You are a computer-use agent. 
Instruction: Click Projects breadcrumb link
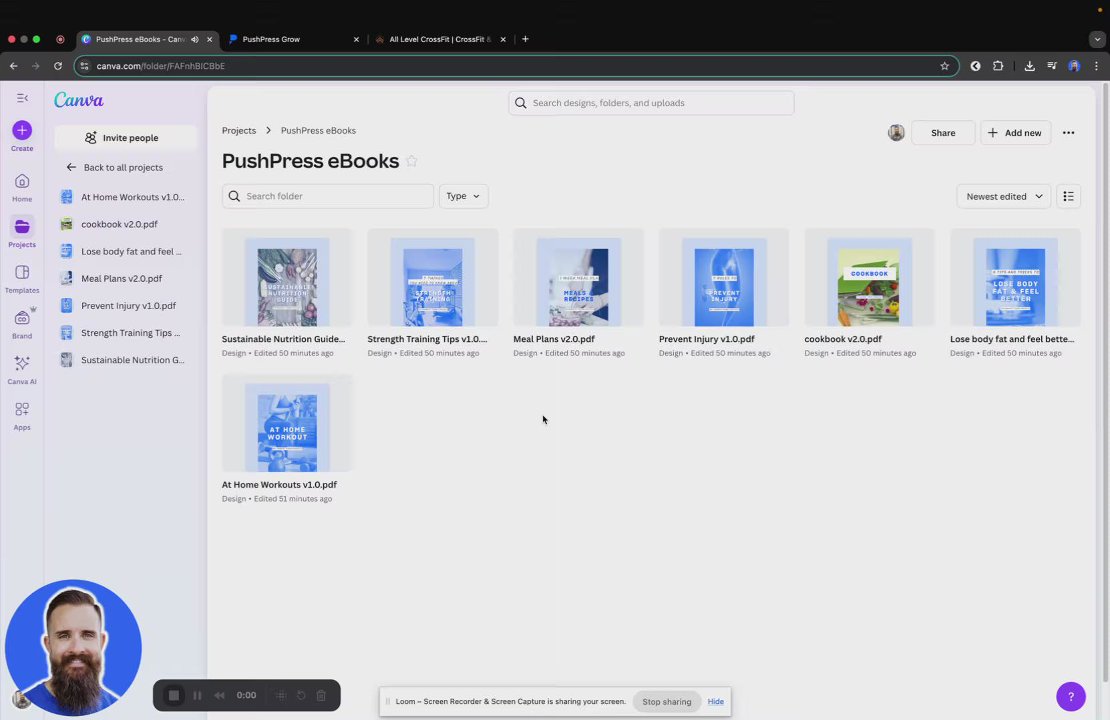click(239, 131)
